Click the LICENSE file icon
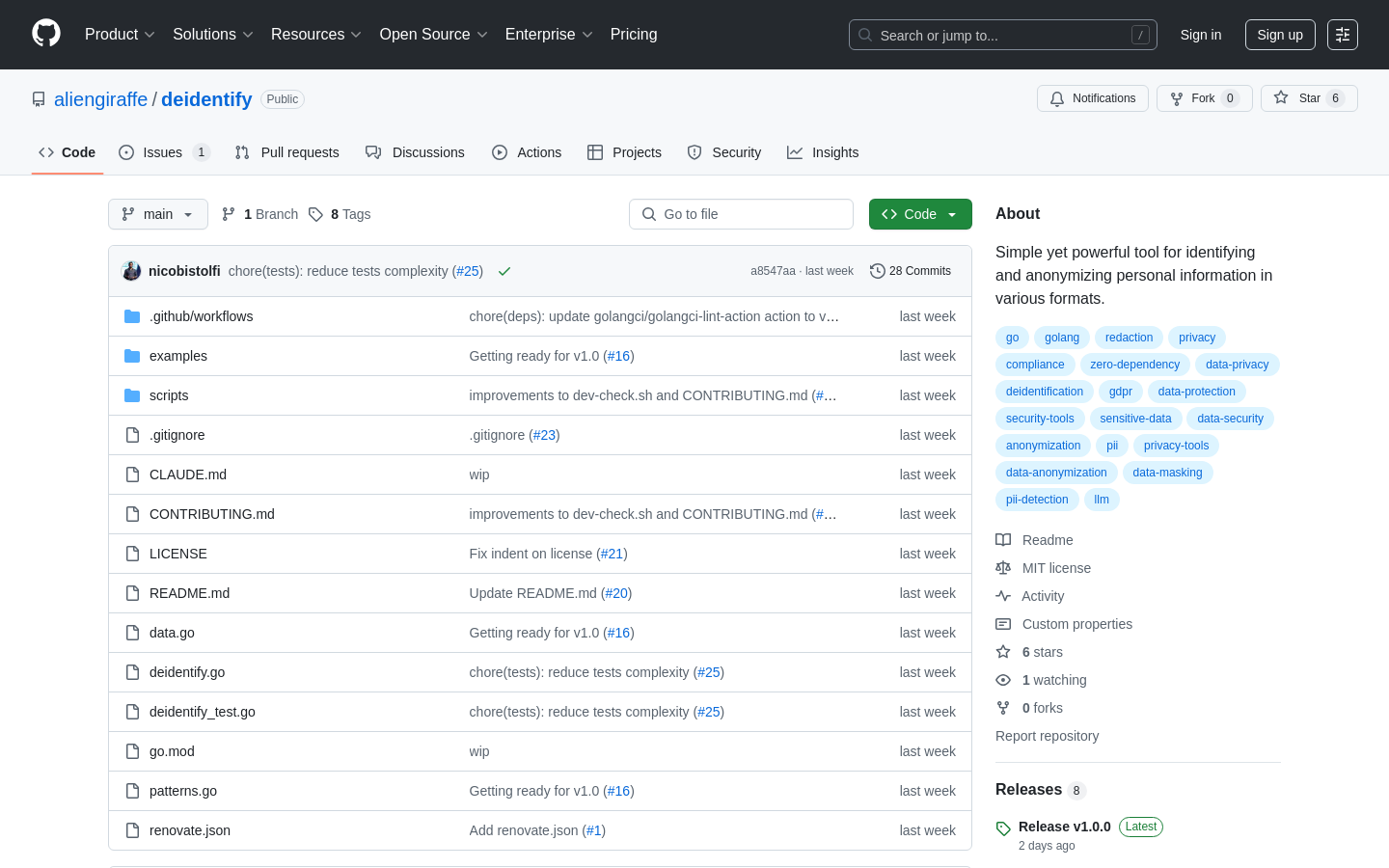This screenshot has width=1389, height=868. point(132,554)
